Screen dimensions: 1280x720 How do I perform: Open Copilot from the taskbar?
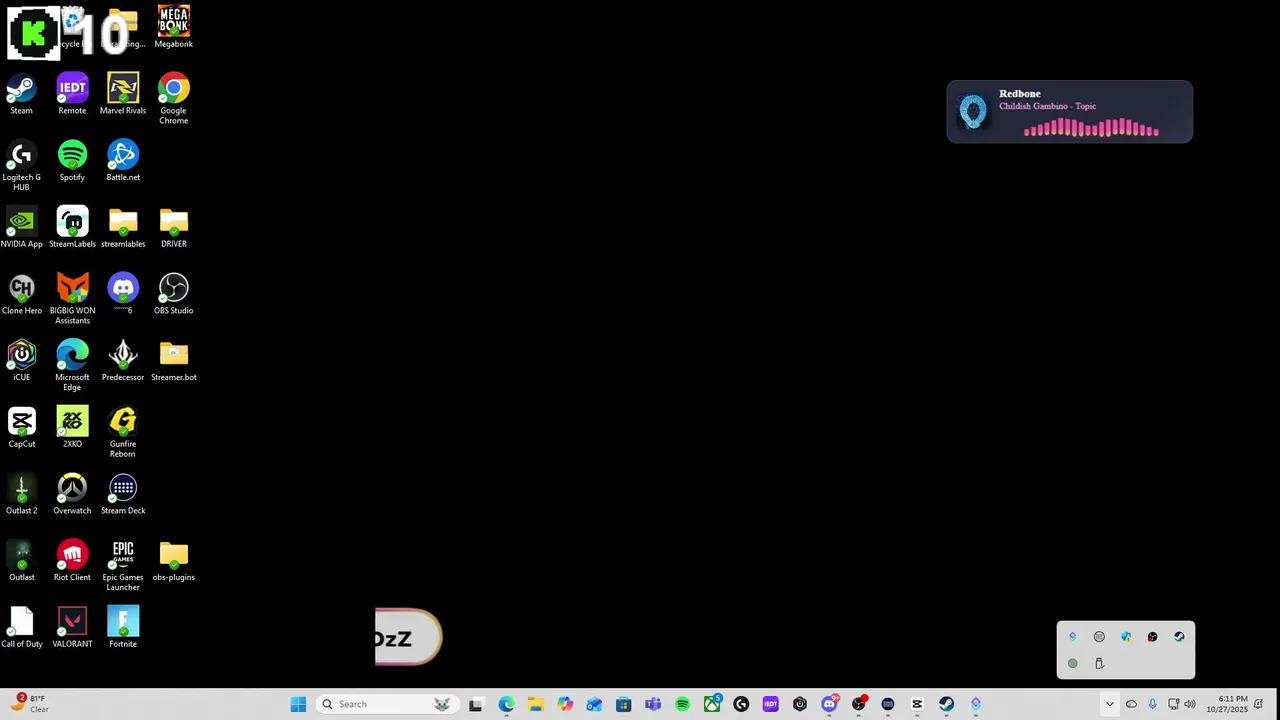[x=565, y=704]
